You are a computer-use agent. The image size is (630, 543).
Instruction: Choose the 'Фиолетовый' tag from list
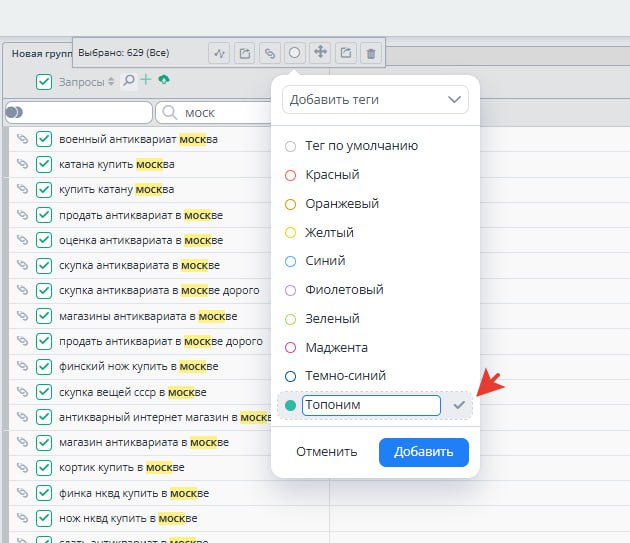pos(344,290)
